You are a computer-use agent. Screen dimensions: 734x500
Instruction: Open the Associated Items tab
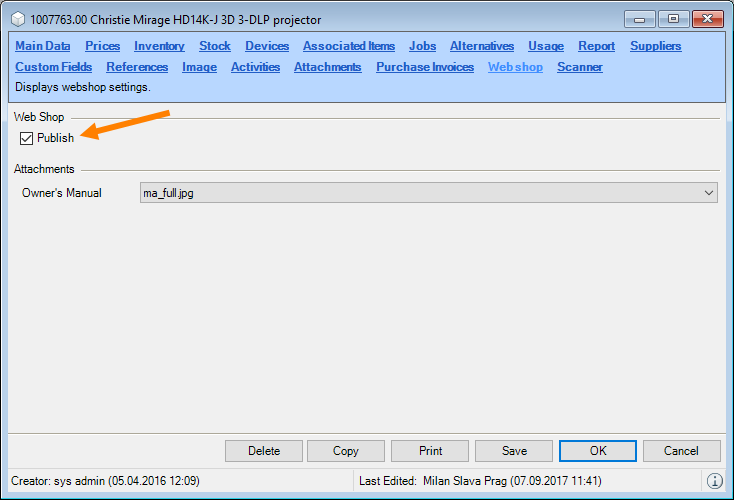pyautogui.click(x=349, y=46)
